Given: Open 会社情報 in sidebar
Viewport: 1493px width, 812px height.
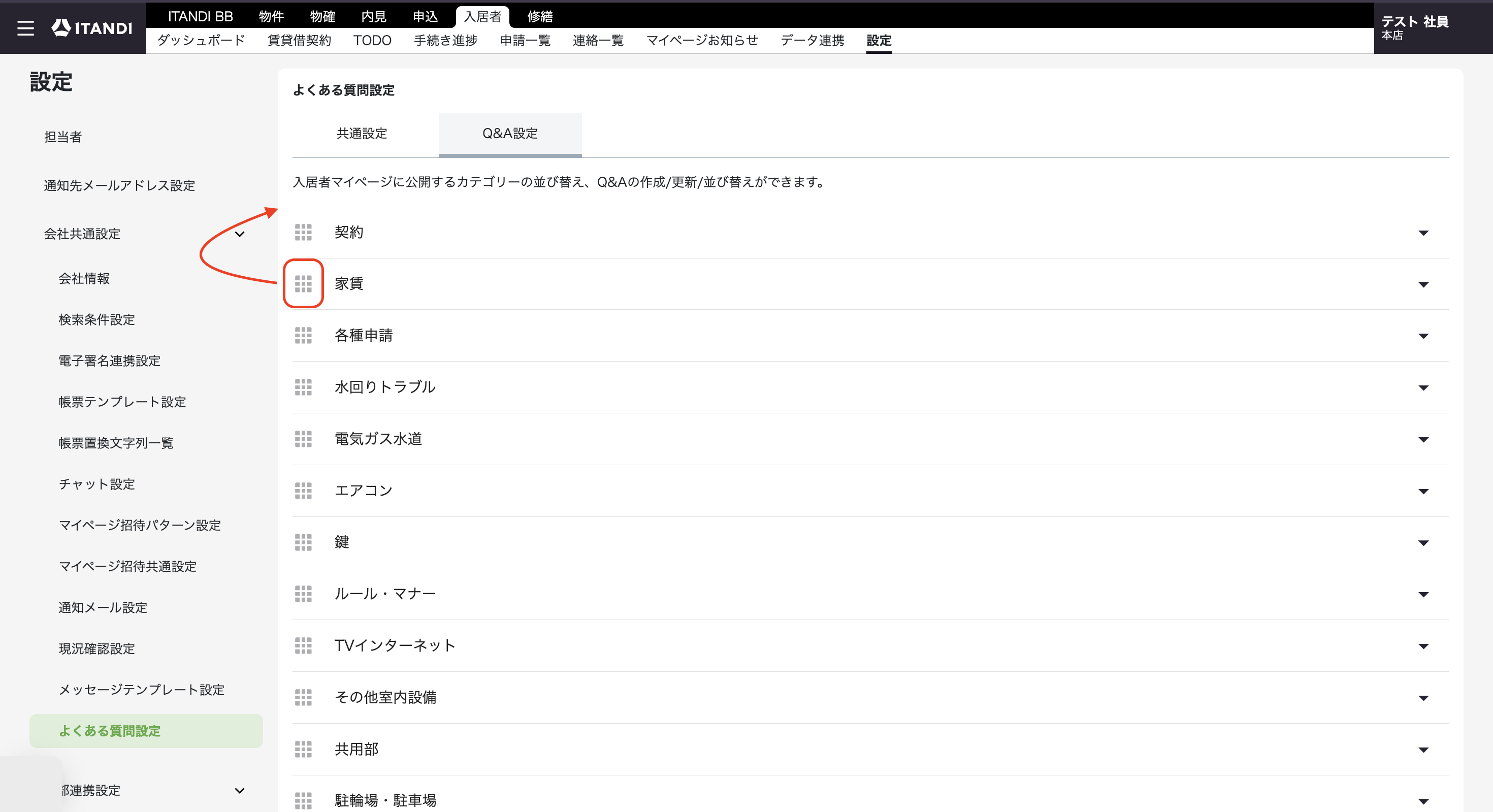Looking at the screenshot, I should click(x=84, y=279).
